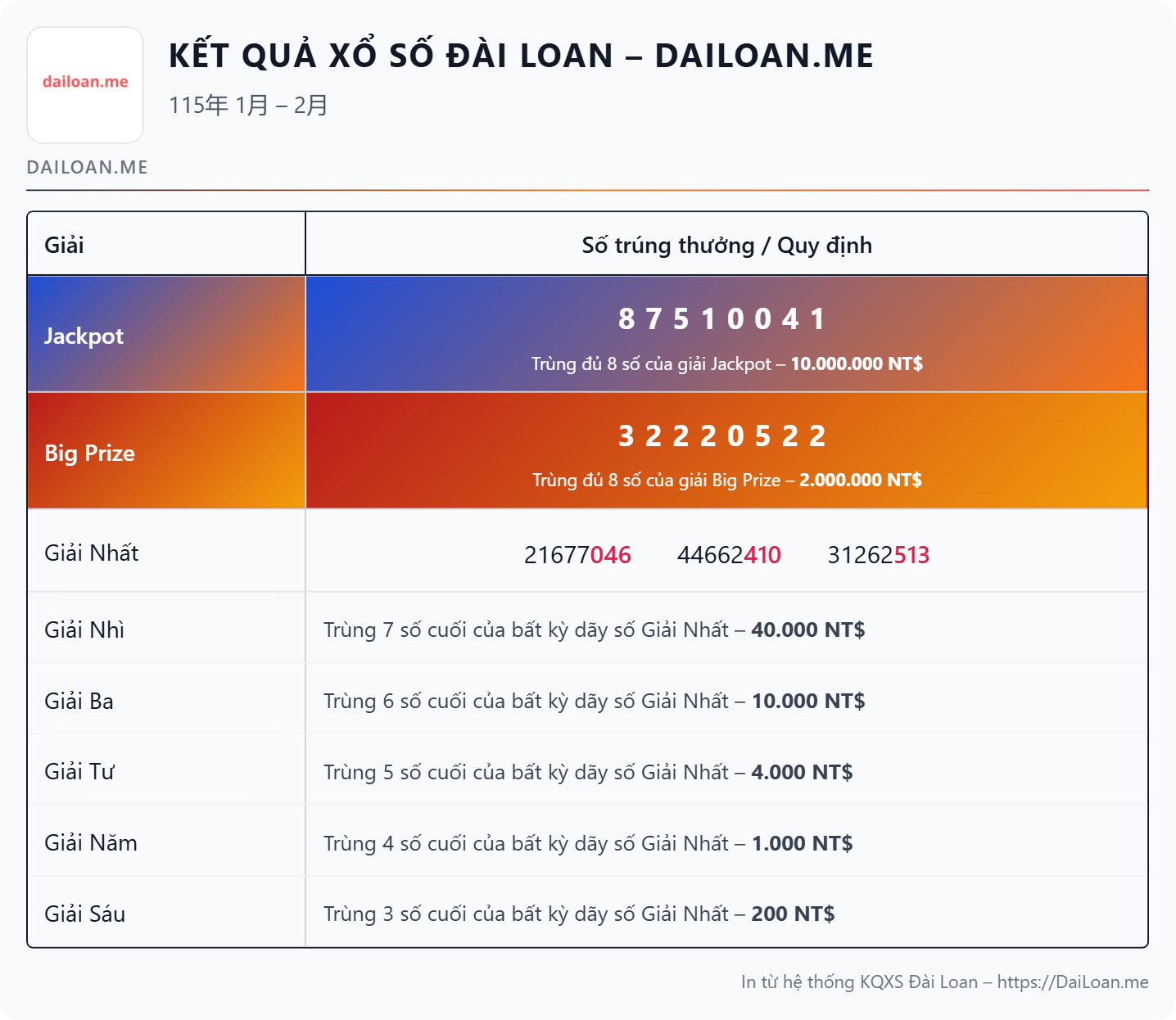
Task: Click first prize number 31262513
Action: click(878, 555)
